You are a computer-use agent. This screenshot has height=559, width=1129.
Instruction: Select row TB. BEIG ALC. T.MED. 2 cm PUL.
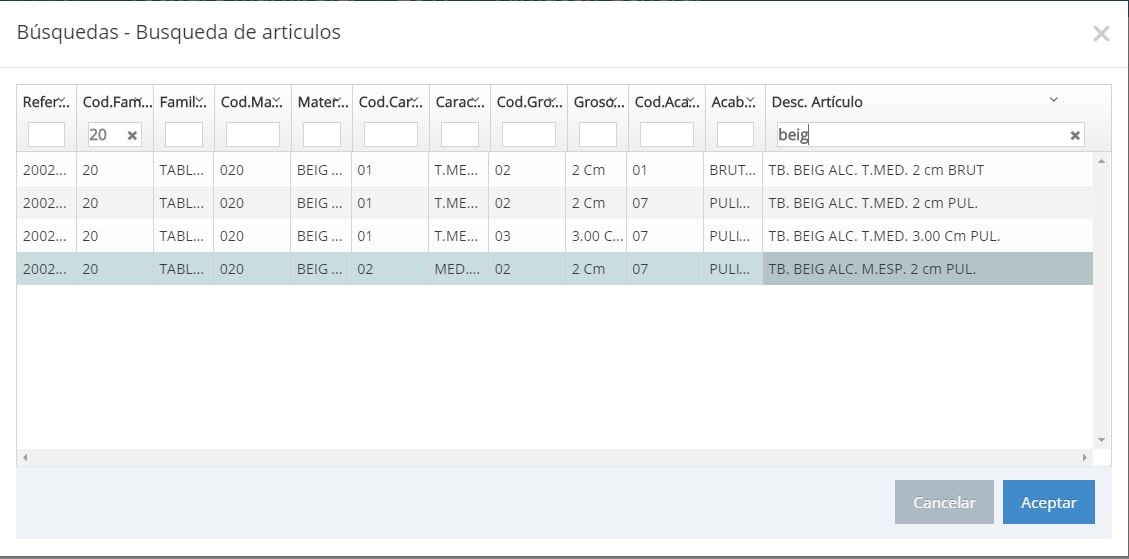(x=554, y=203)
